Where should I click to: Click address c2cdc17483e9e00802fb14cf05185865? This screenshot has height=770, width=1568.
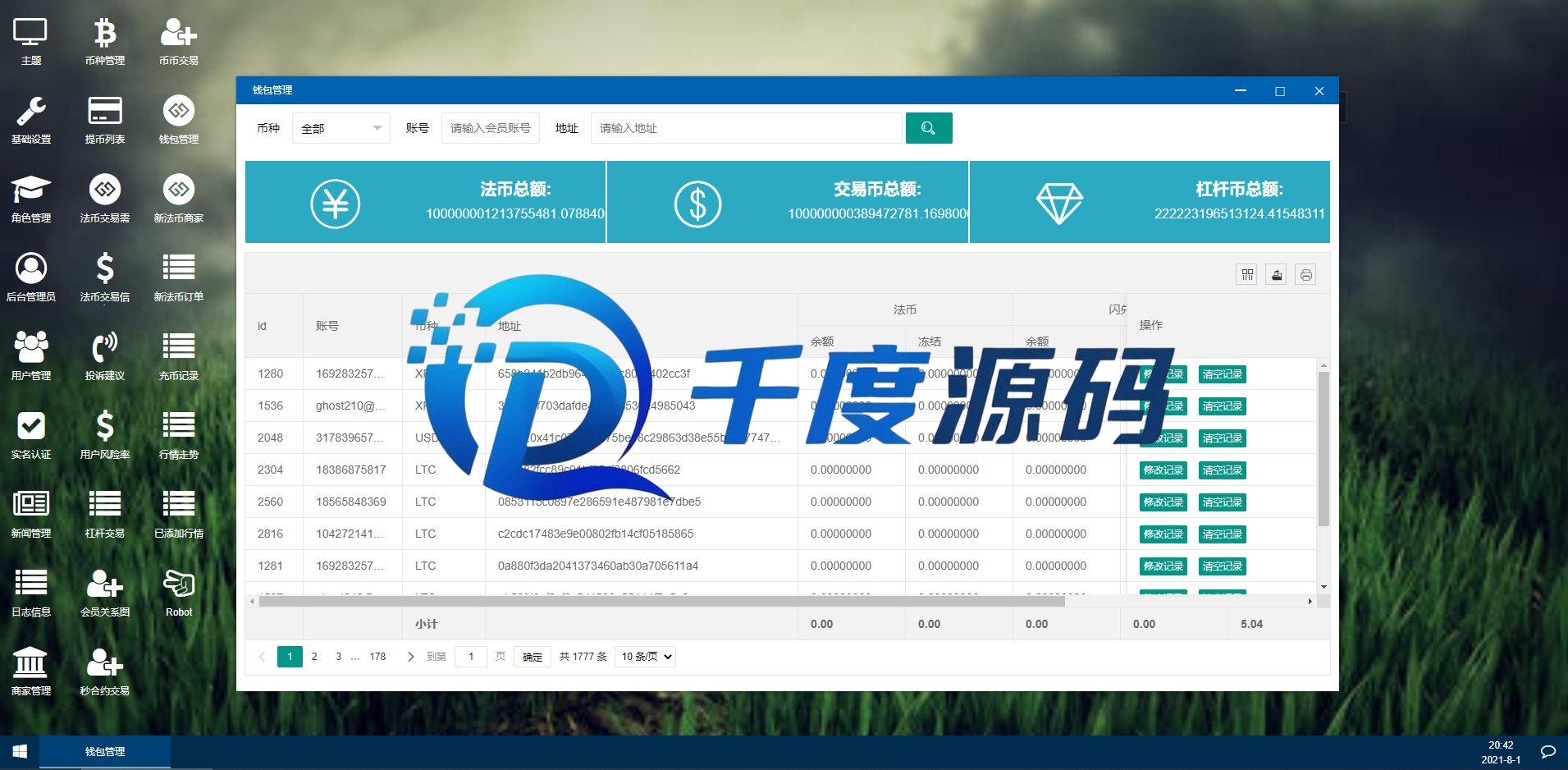(596, 534)
